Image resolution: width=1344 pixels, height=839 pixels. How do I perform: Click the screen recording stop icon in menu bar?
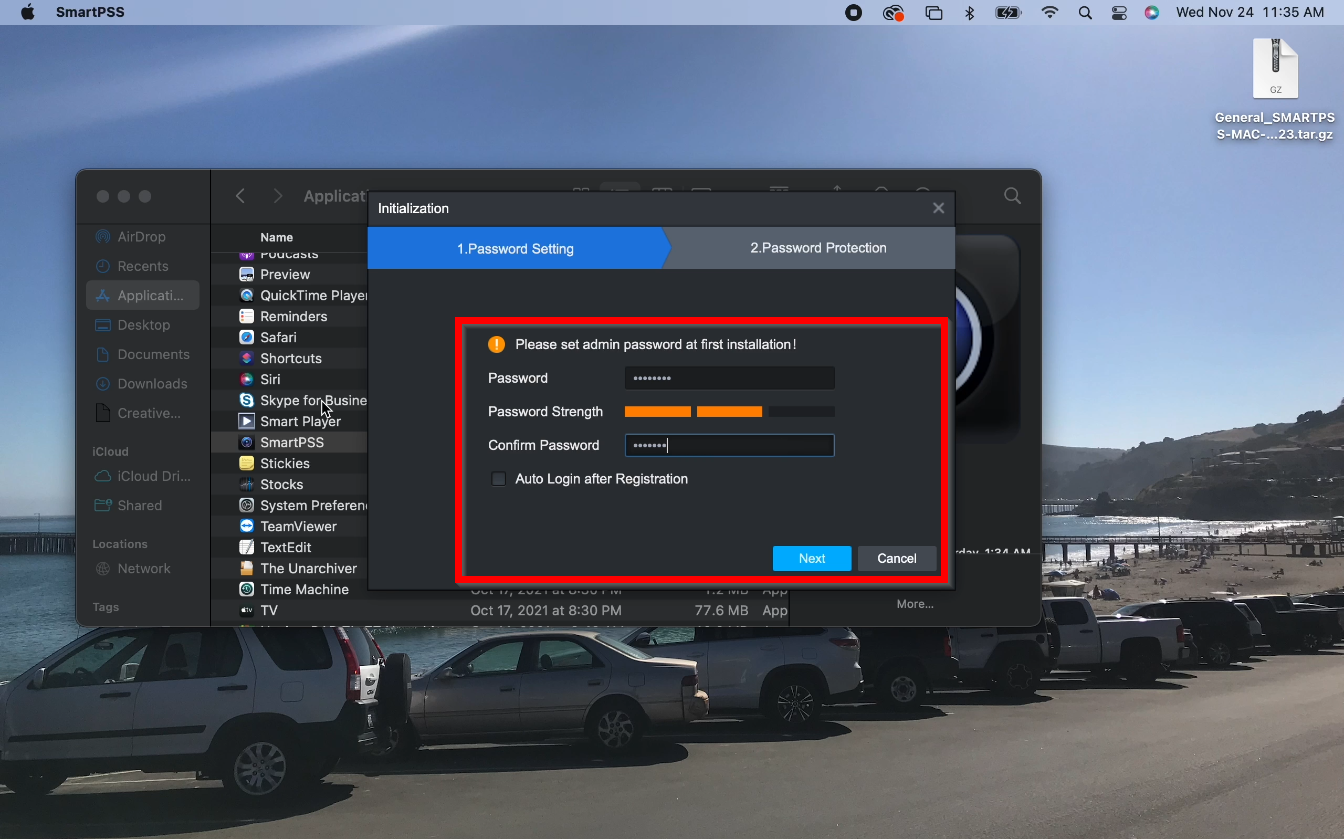pyautogui.click(x=854, y=13)
